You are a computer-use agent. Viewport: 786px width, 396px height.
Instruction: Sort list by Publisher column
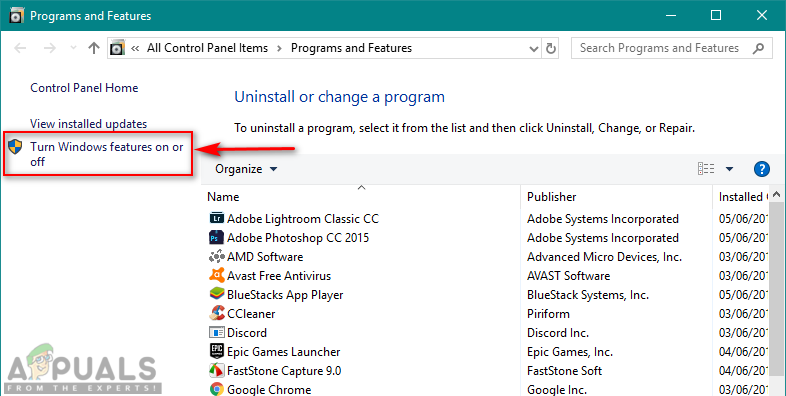[x=551, y=197]
